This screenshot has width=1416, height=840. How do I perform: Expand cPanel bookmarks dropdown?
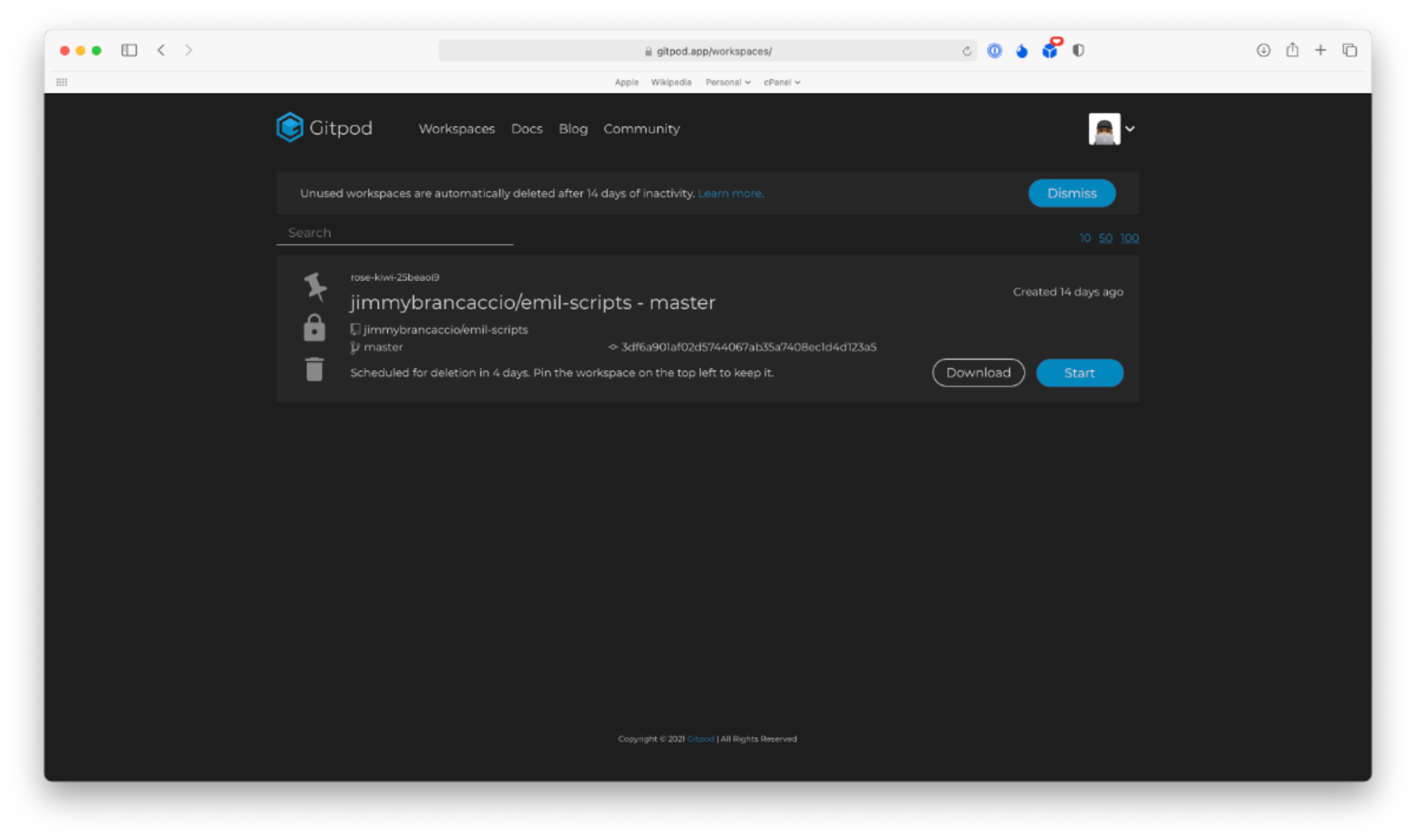click(782, 82)
